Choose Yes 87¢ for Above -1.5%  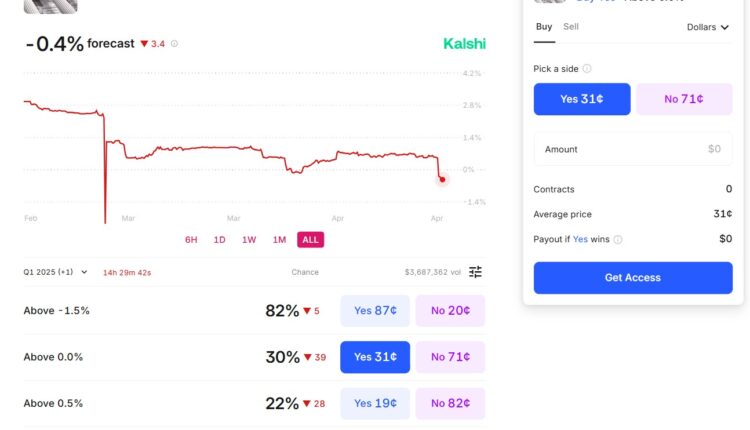(x=375, y=311)
